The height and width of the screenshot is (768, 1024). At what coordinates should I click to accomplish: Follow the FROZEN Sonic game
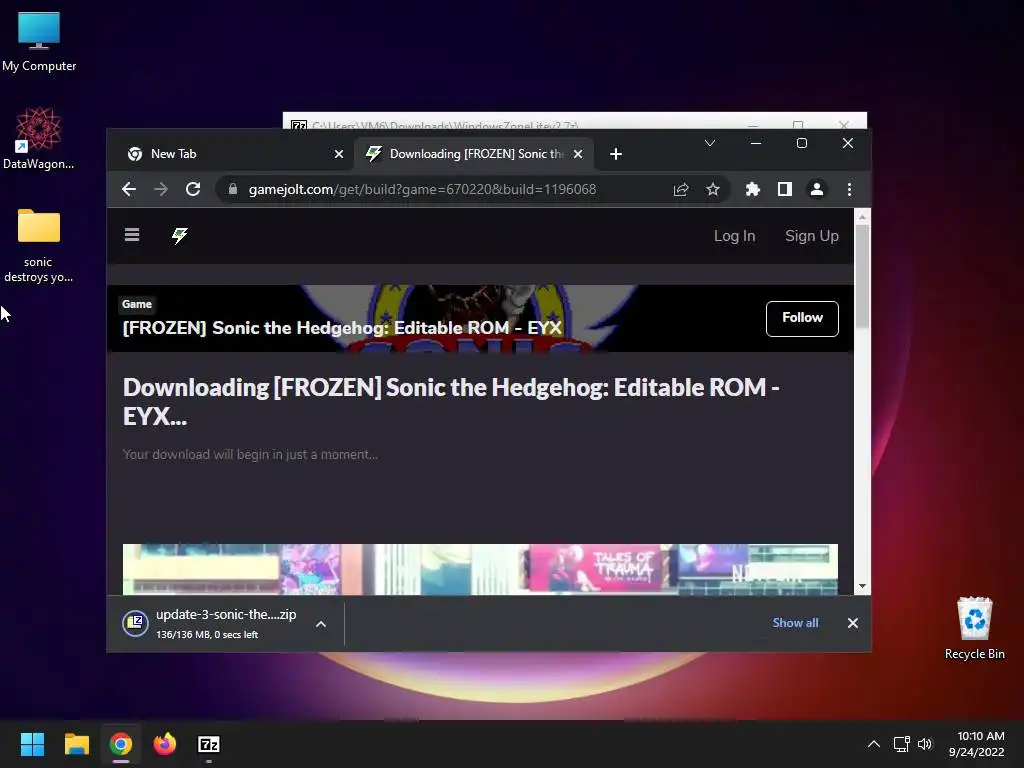click(x=802, y=319)
